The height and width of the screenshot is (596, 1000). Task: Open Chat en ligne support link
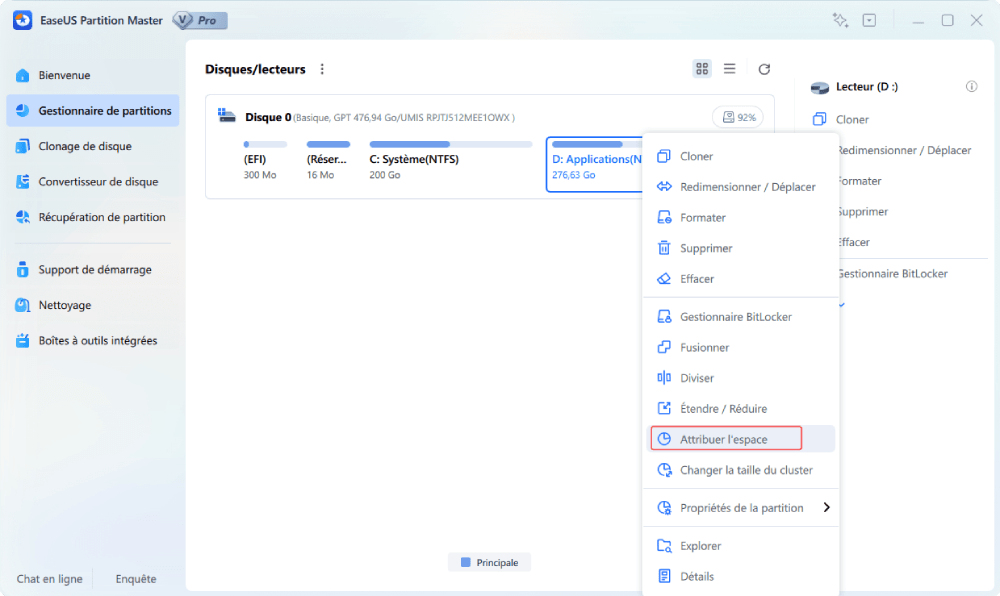tap(50, 579)
